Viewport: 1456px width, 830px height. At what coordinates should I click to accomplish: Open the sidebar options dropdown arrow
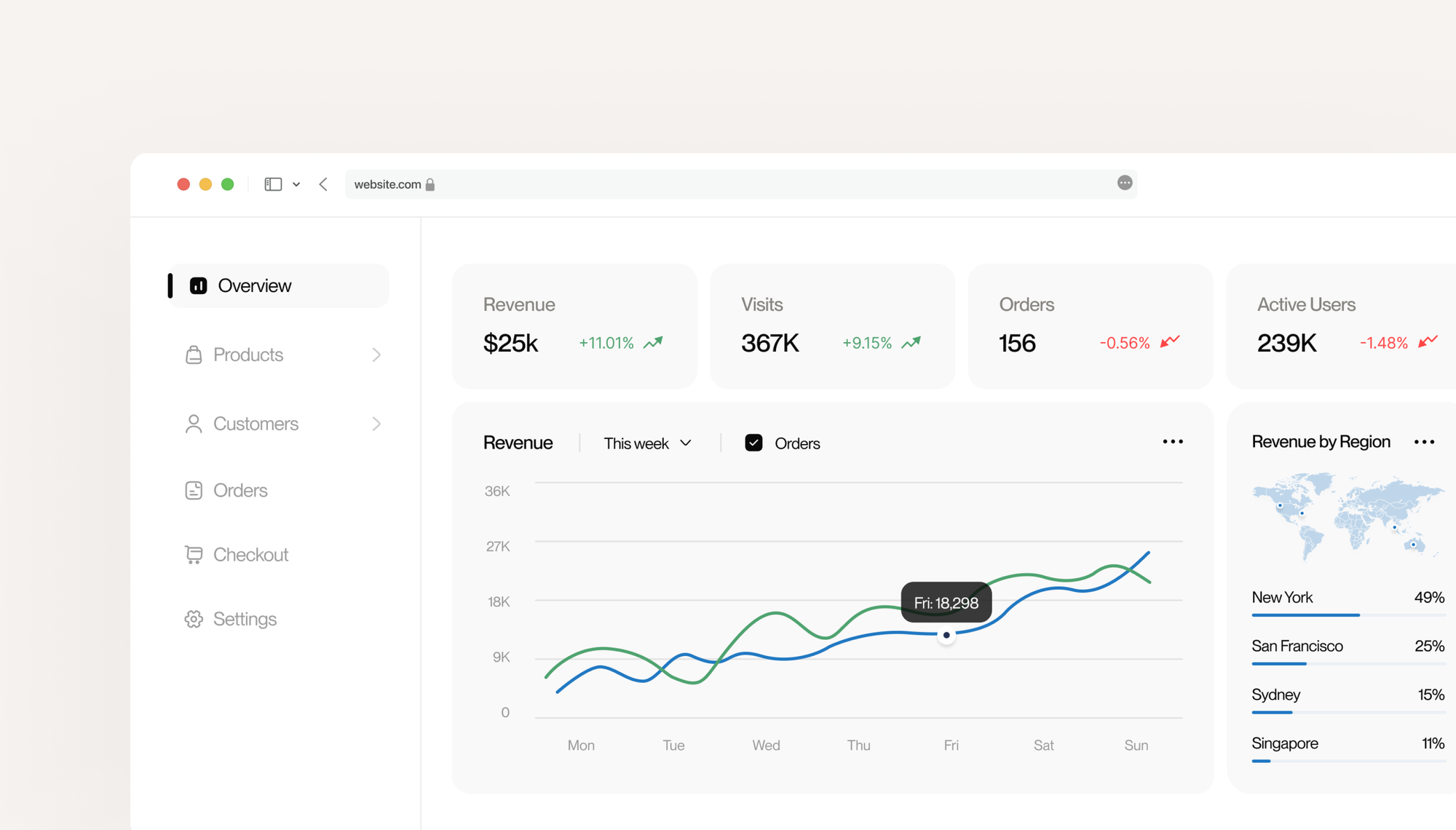click(296, 184)
